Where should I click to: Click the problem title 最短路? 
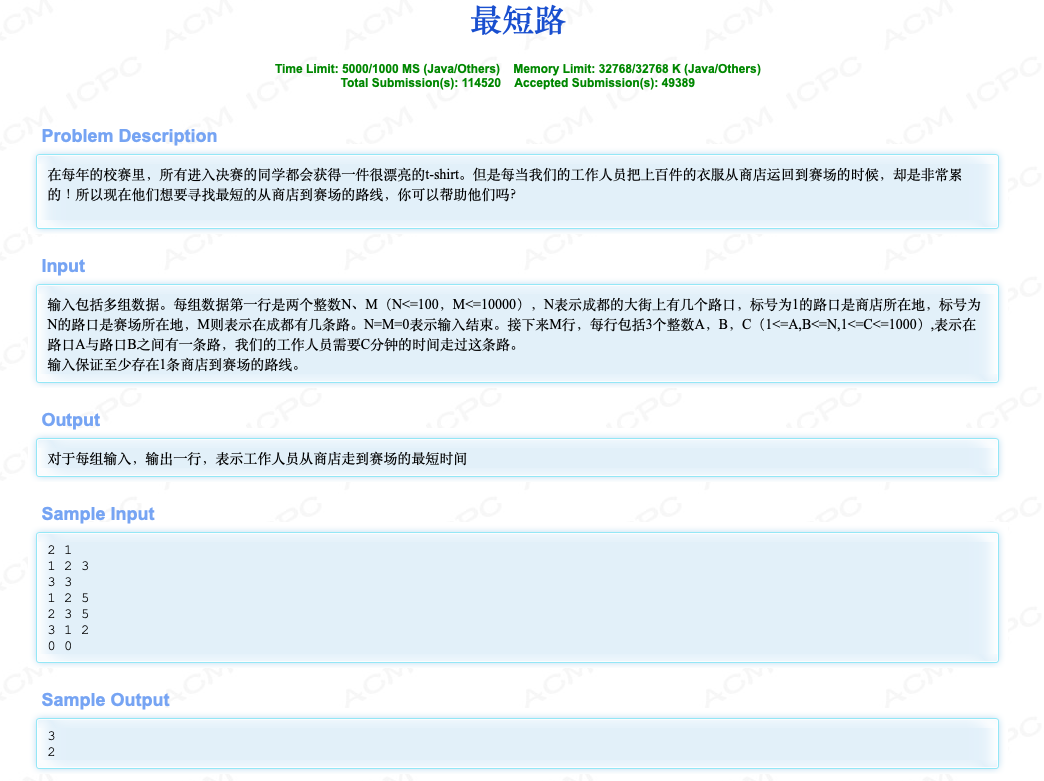tap(517, 21)
